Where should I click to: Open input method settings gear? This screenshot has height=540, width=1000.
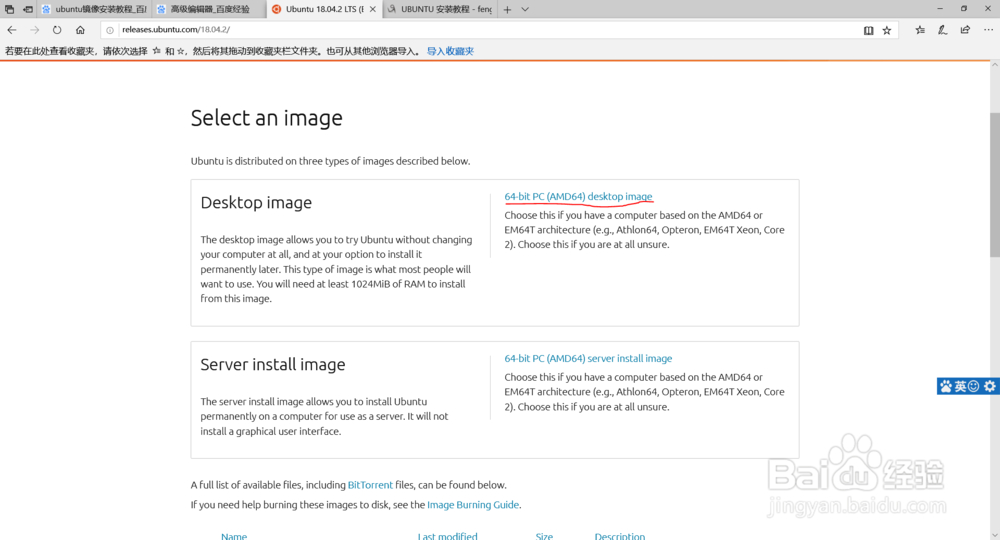(x=989, y=386)
